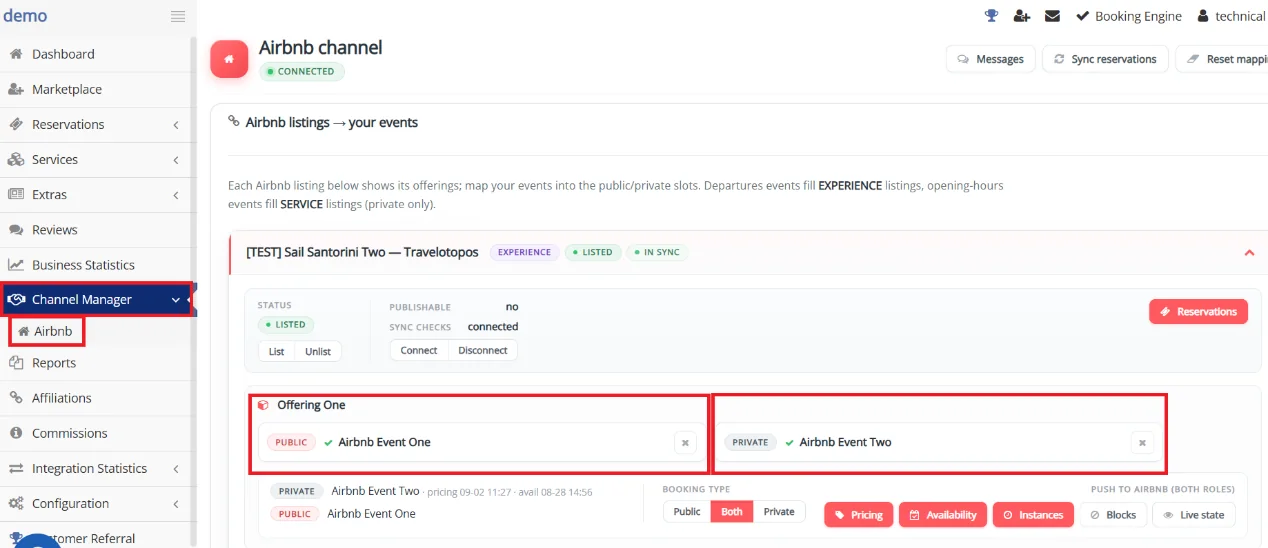Click the Disconnect sync button
Screen dimensions: 1268x548
483,350
